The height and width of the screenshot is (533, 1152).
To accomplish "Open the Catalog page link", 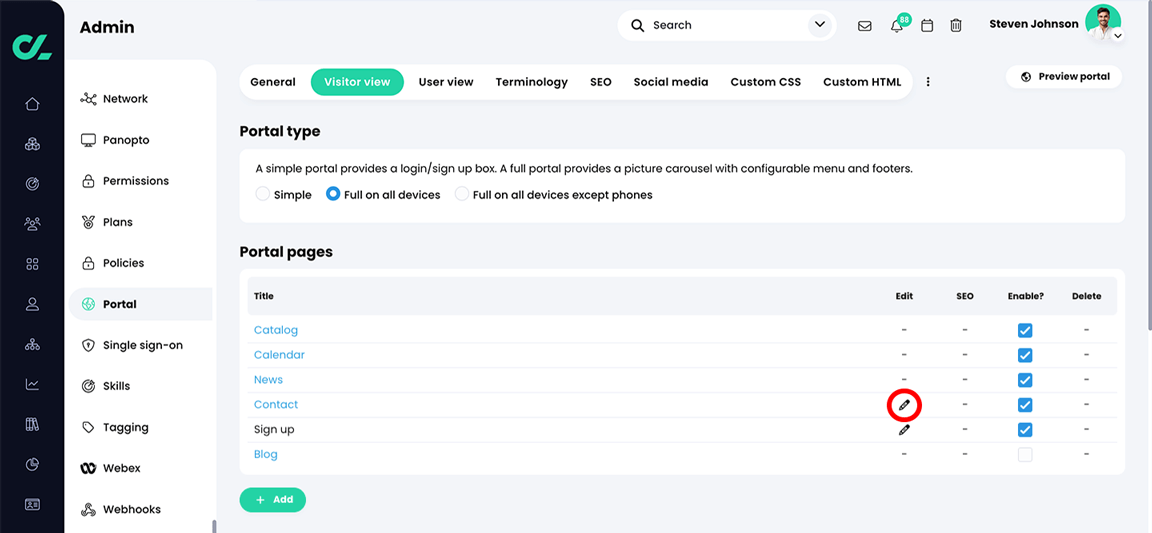I will (276, 331).
